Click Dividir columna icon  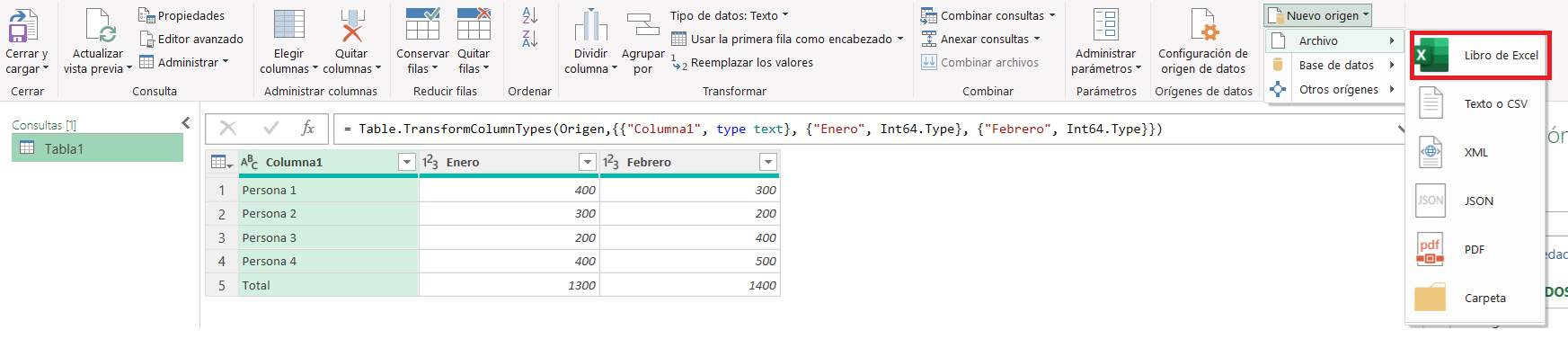click(x=590, y=25)
